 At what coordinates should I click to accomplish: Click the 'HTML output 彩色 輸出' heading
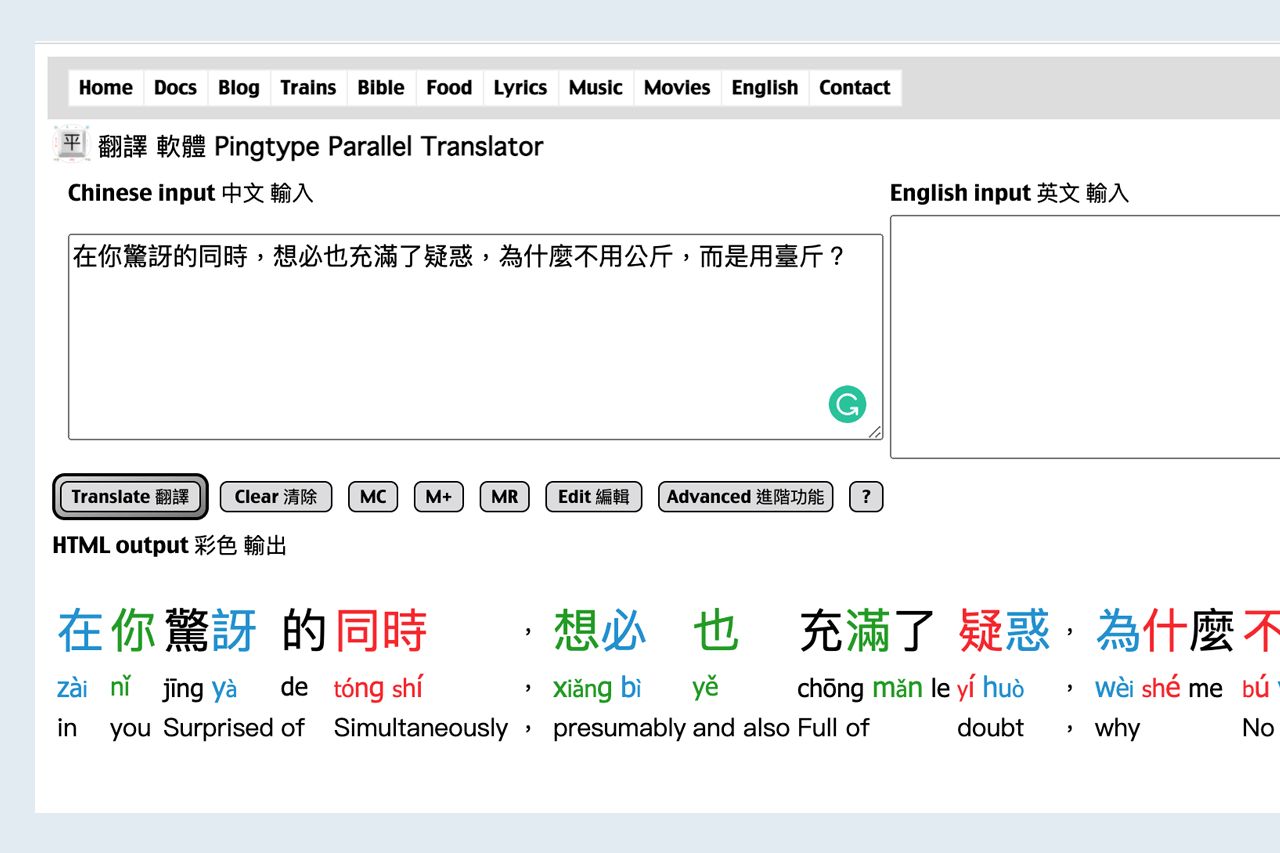(x=170, y=546)
